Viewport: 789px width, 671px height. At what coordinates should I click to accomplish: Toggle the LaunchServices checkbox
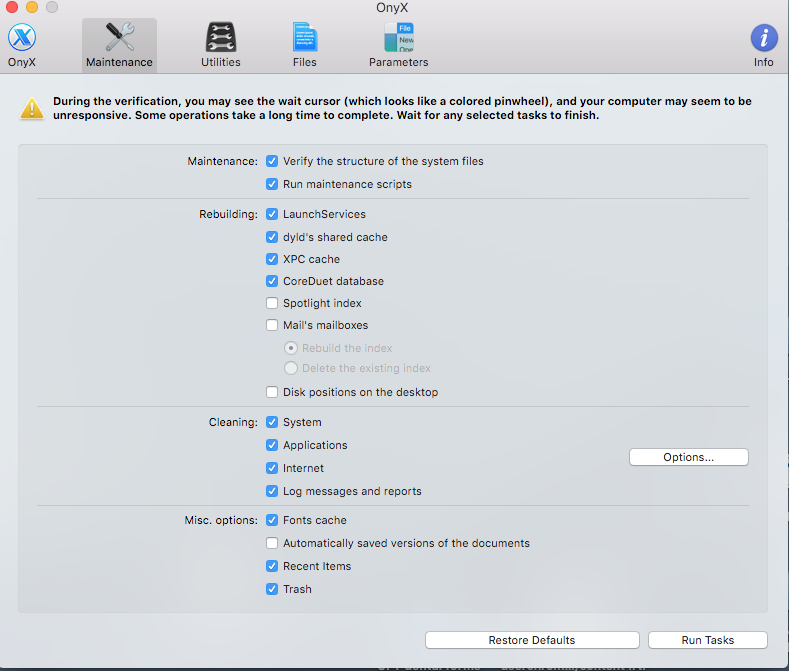272,214
